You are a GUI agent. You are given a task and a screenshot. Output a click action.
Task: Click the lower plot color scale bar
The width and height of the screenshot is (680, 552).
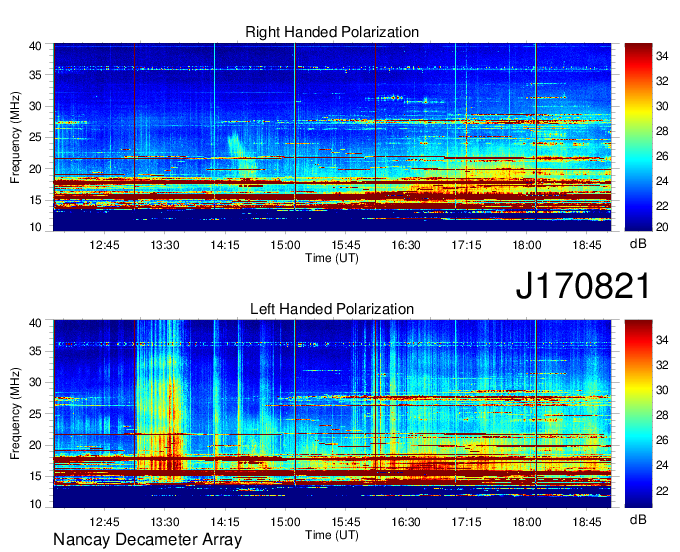coord(638,414)
